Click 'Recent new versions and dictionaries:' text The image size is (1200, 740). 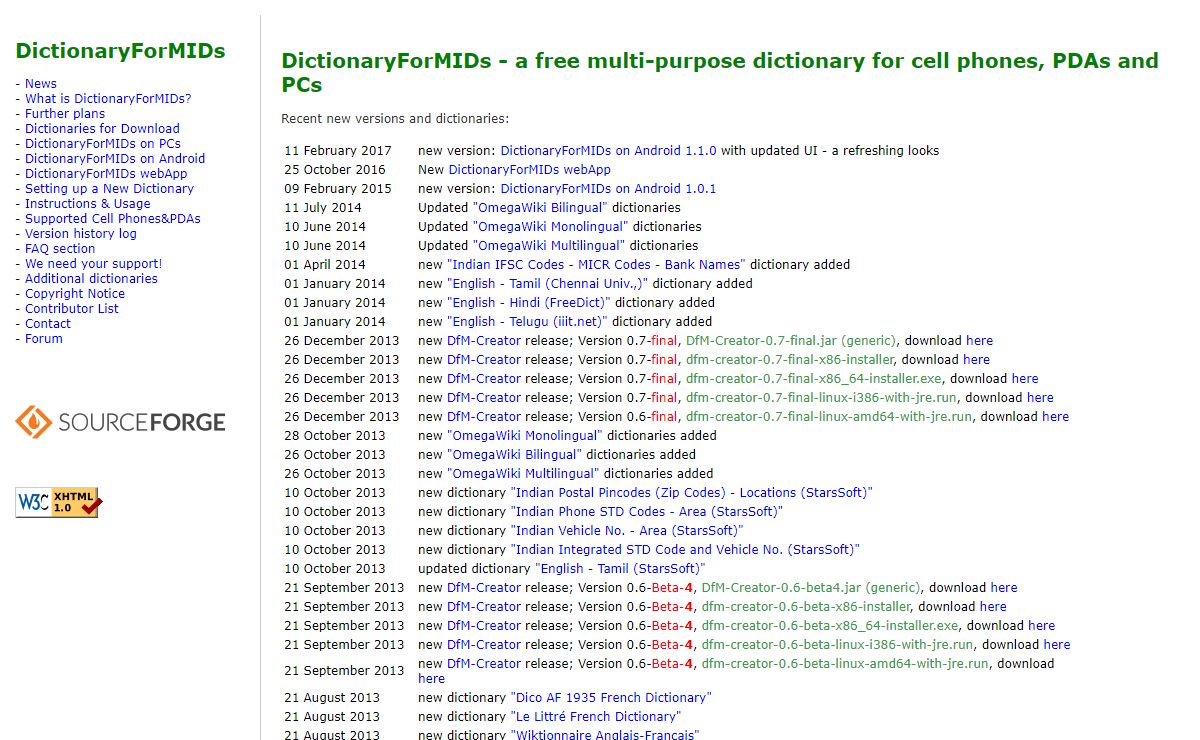[x=395, y=119]
